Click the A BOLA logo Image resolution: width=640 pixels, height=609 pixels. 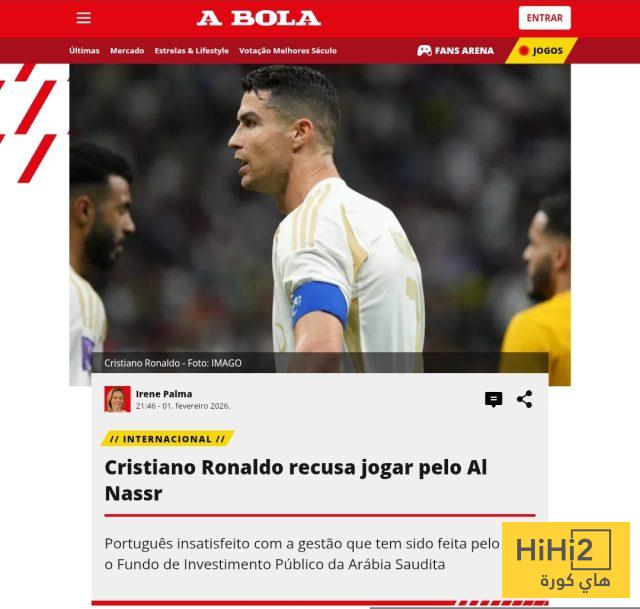259,18
